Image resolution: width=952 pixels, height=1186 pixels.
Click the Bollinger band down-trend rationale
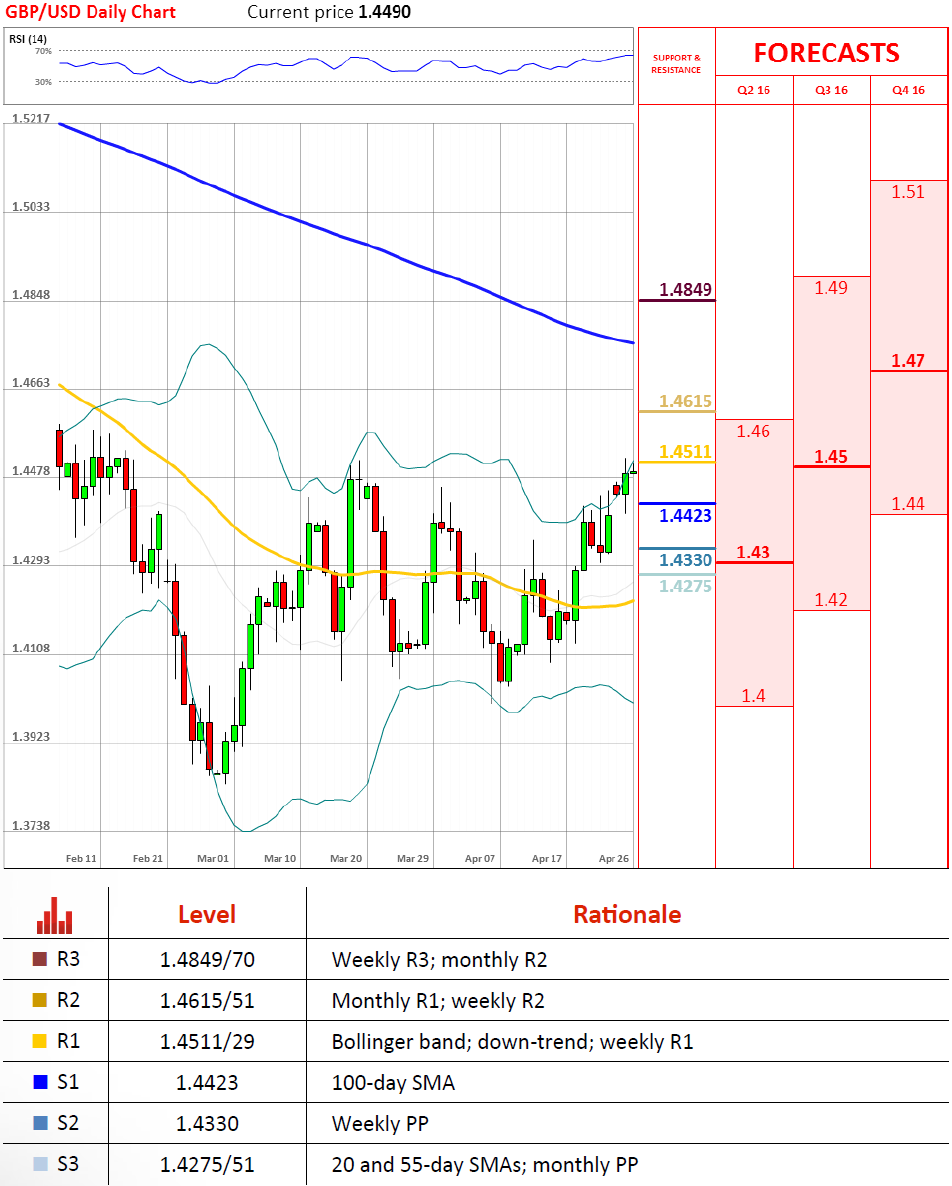513,1042
